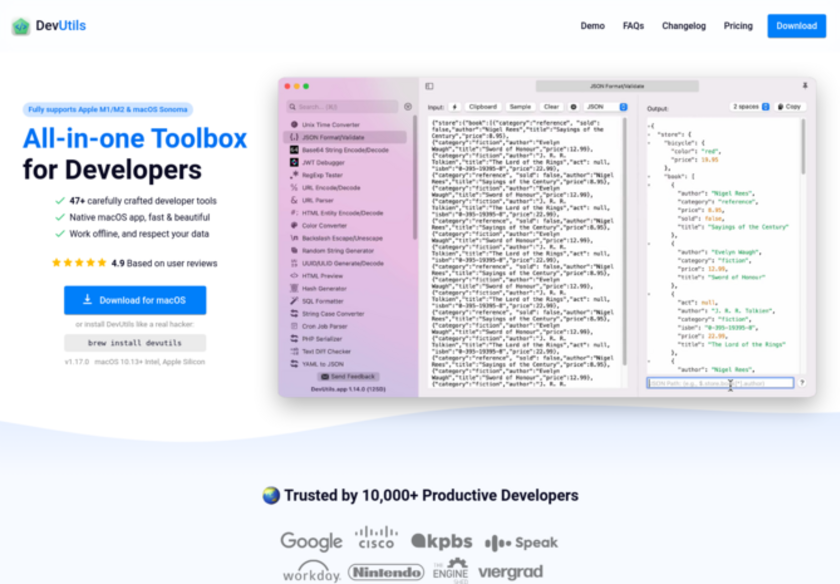Open SQL Formatter icon
The height and width of the screenshot is (584, 840).
point(294,301)
